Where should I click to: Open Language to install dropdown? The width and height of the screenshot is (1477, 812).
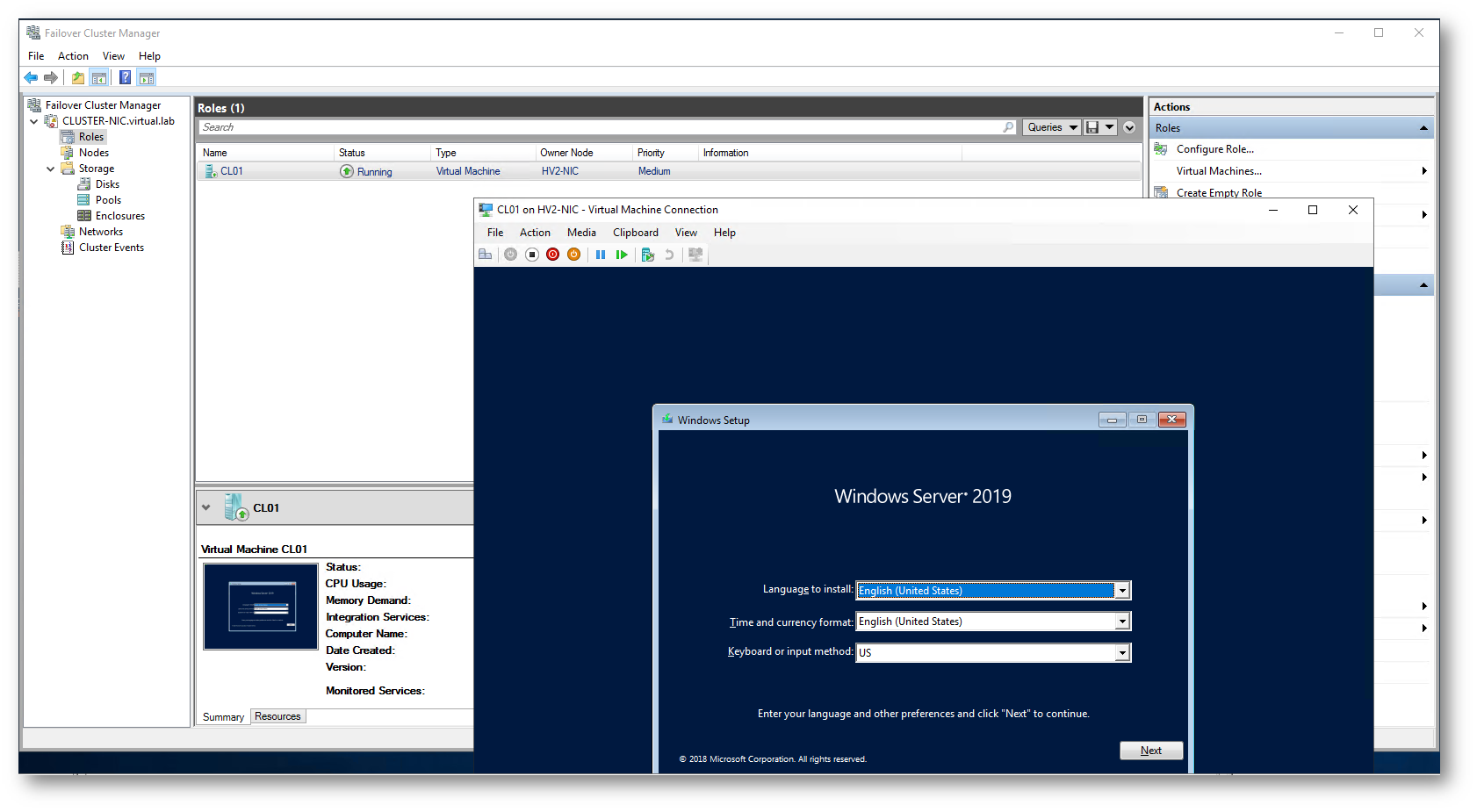[x=1122, y=591]
